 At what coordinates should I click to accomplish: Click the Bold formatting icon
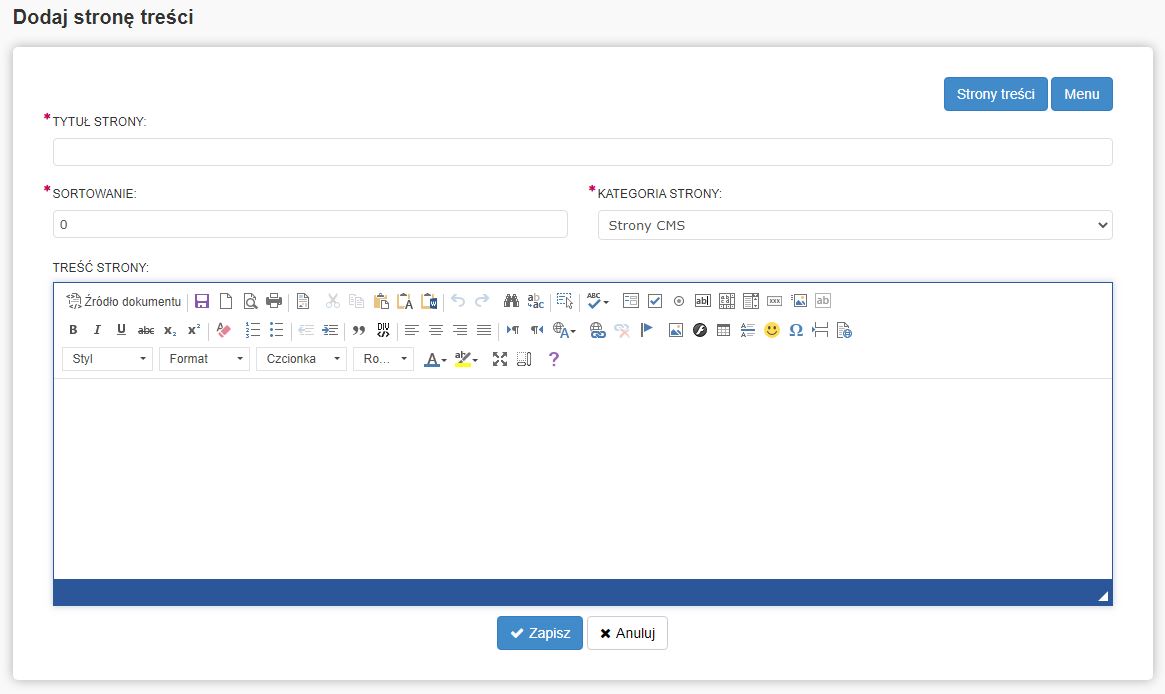(73, 330)
